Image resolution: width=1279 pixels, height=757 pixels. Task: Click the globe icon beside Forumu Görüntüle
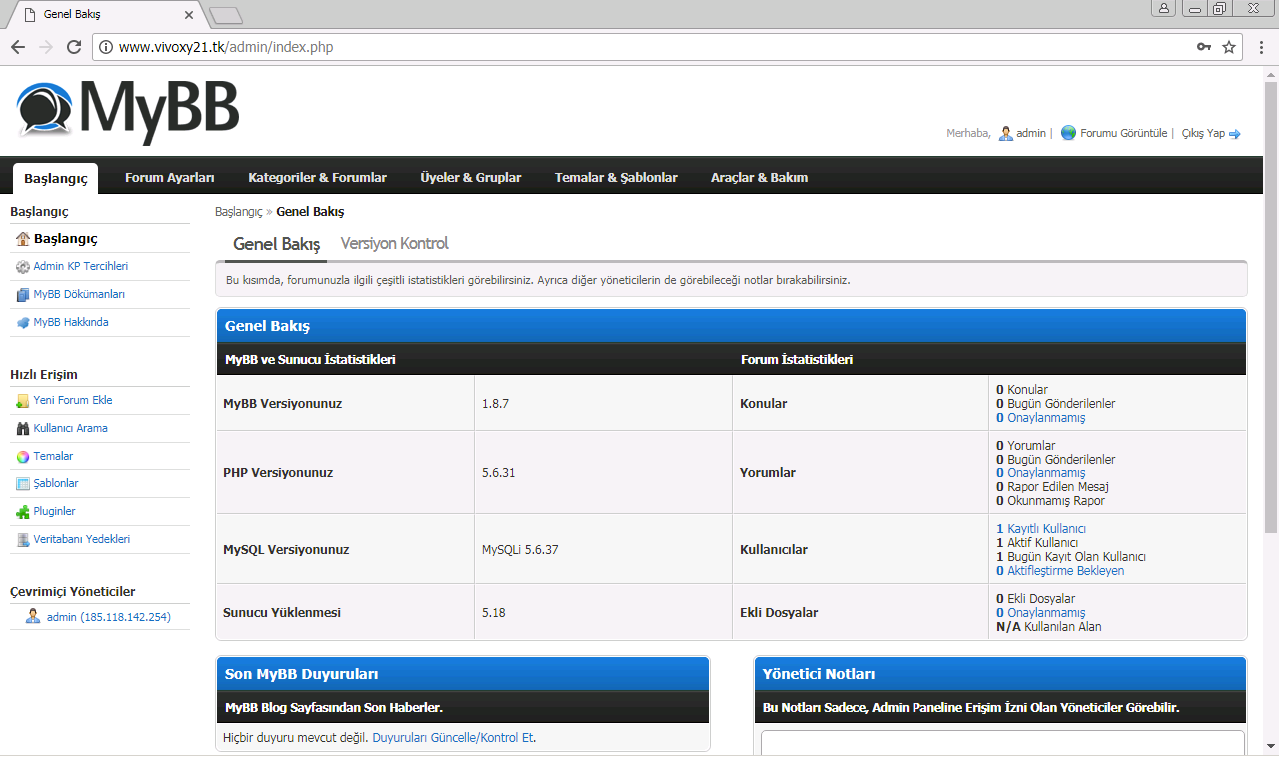click(1068, 133)
